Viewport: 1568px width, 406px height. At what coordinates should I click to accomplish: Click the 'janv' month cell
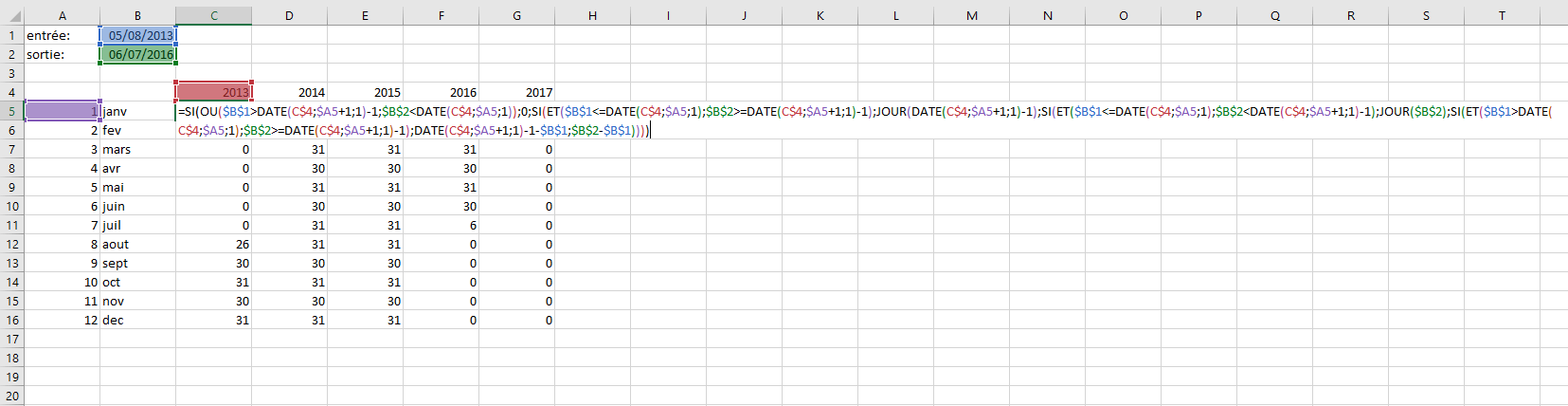pyautogui.click(x=137, y=111)
